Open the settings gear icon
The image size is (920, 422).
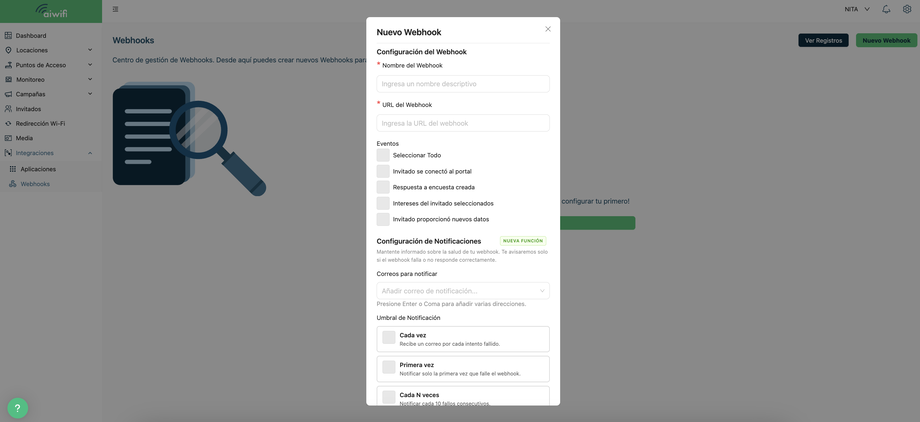click(x=907, y=9)
